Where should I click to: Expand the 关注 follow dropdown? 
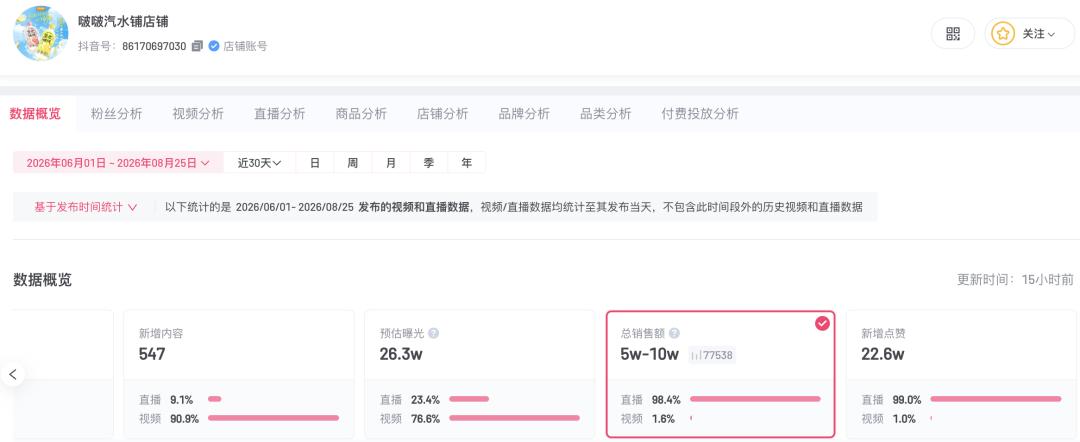coord(1030,34)
